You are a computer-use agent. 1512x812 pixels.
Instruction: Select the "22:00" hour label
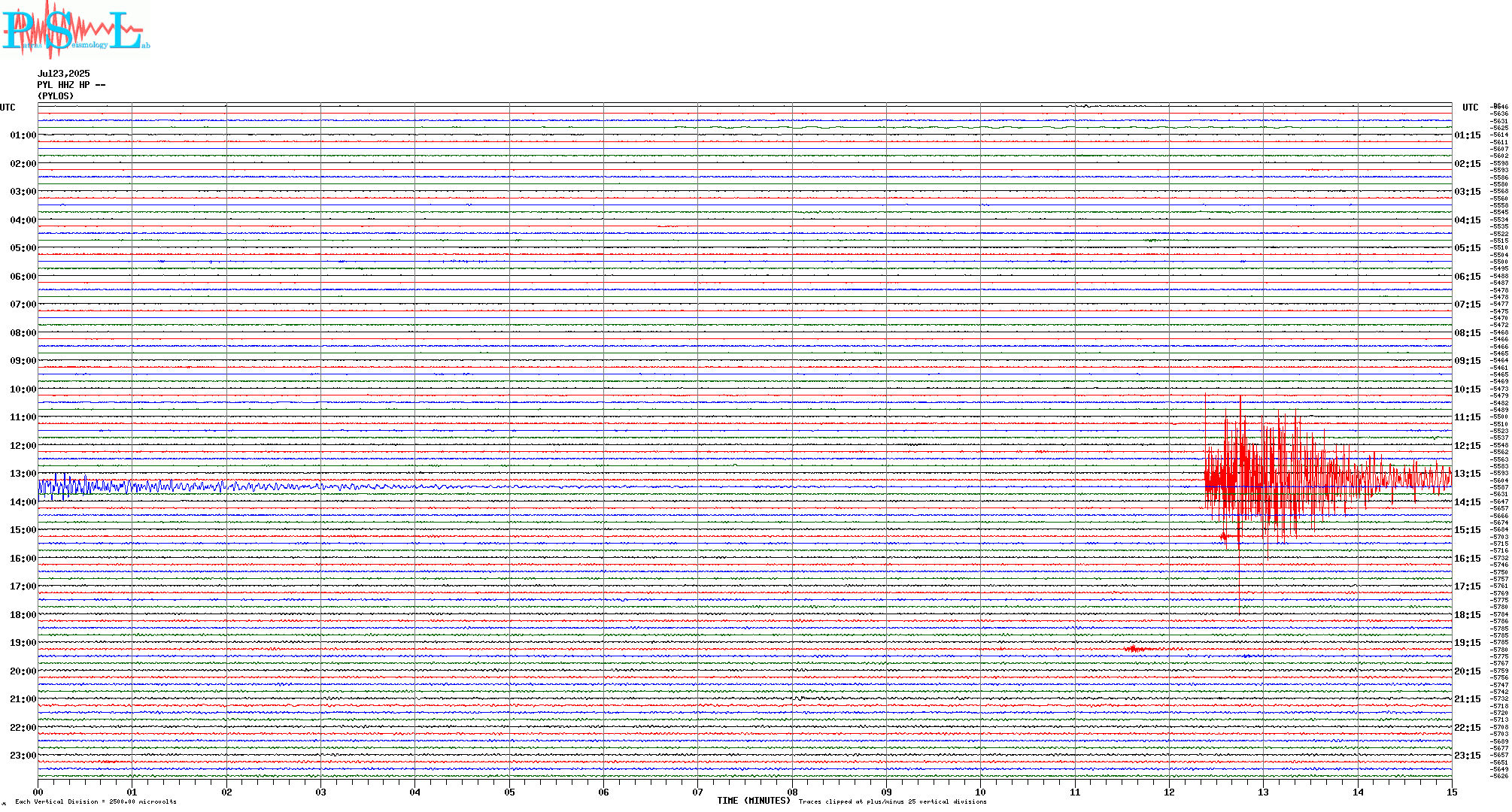pos(23,728)
